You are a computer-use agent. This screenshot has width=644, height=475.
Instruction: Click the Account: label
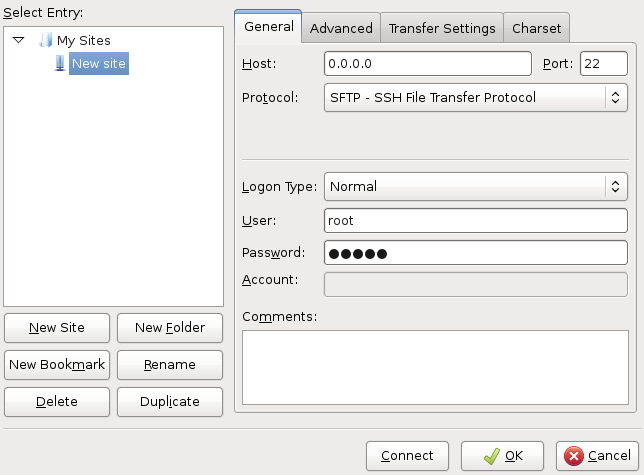coord(270,280)
